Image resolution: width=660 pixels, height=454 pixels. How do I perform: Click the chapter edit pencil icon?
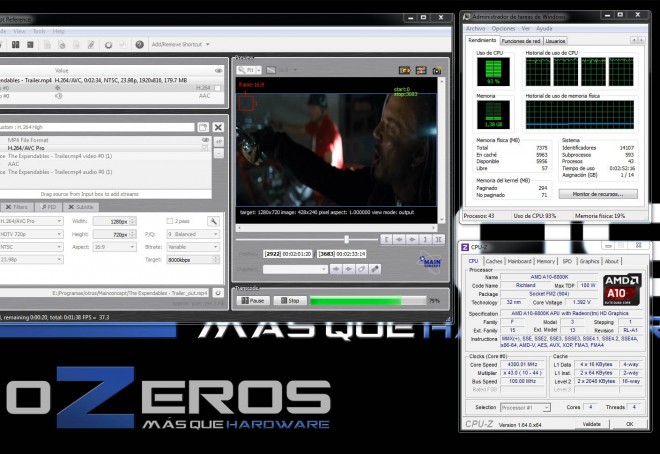375,269
